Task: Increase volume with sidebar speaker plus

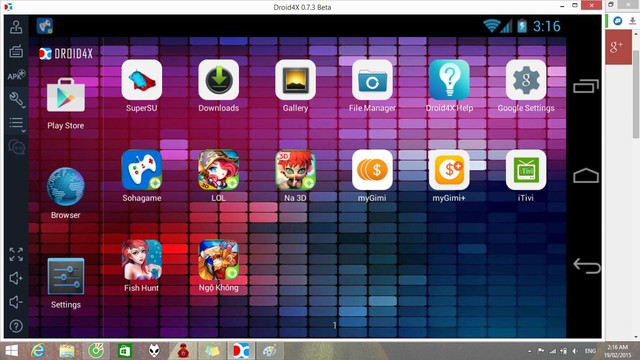Action: click(16, 278)
